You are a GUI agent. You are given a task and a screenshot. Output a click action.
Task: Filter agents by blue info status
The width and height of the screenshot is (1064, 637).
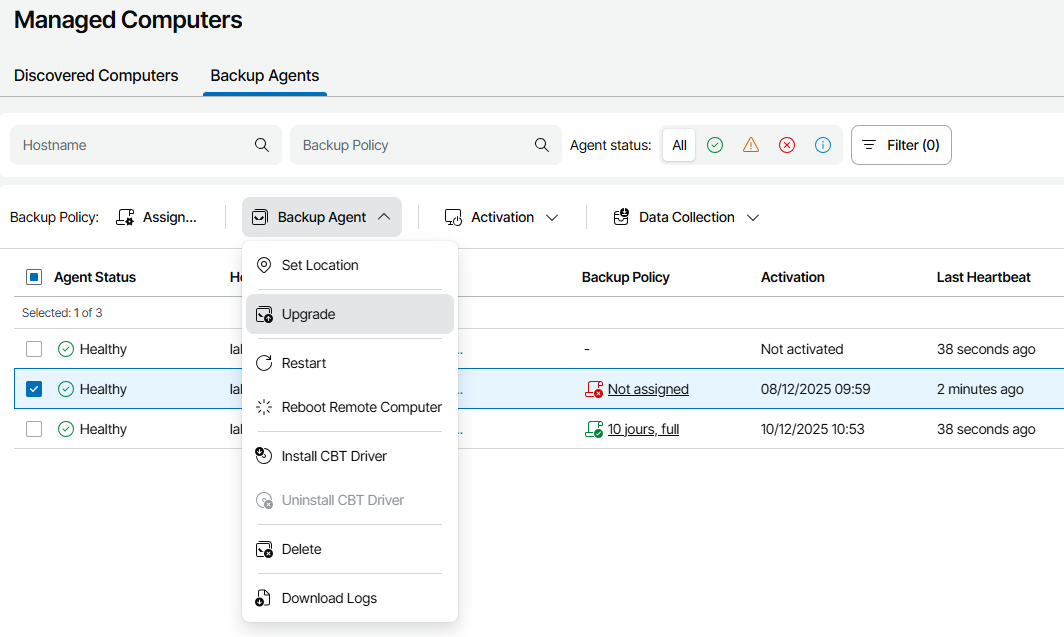coord(823,145)
